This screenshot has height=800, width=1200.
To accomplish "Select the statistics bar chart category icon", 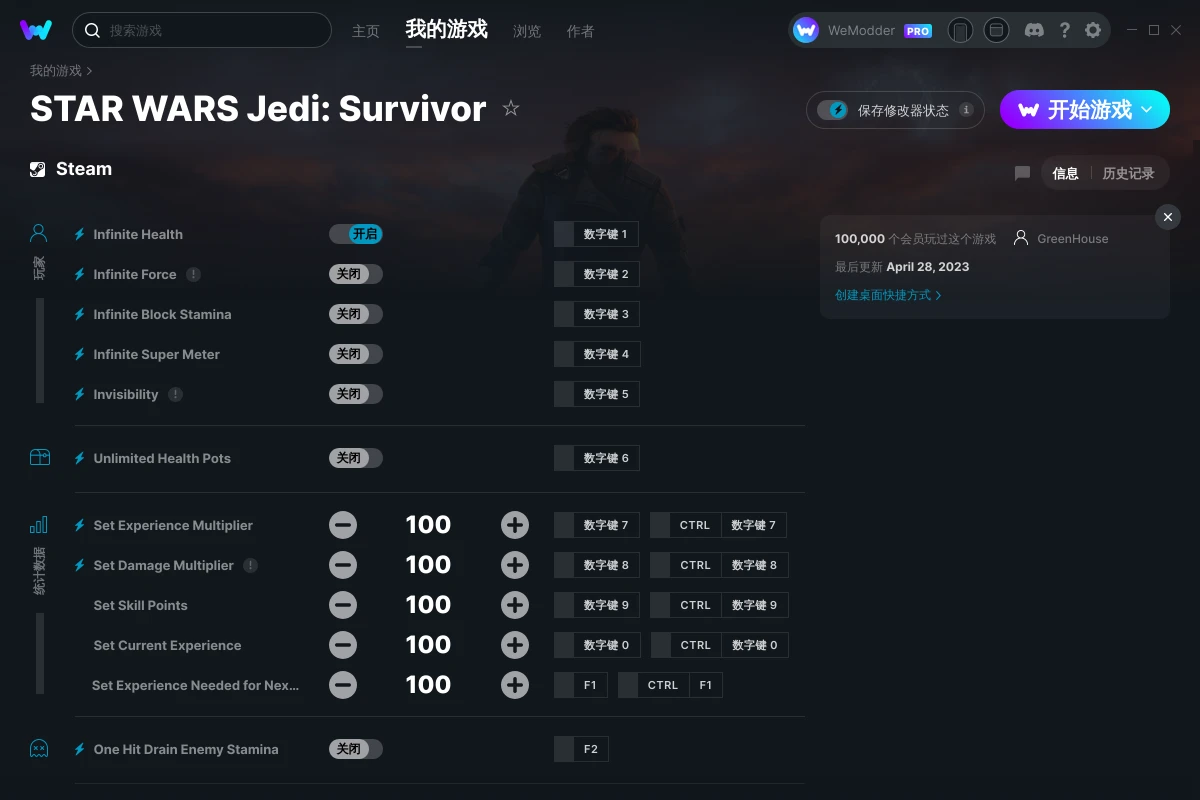I will click(39, 525).
